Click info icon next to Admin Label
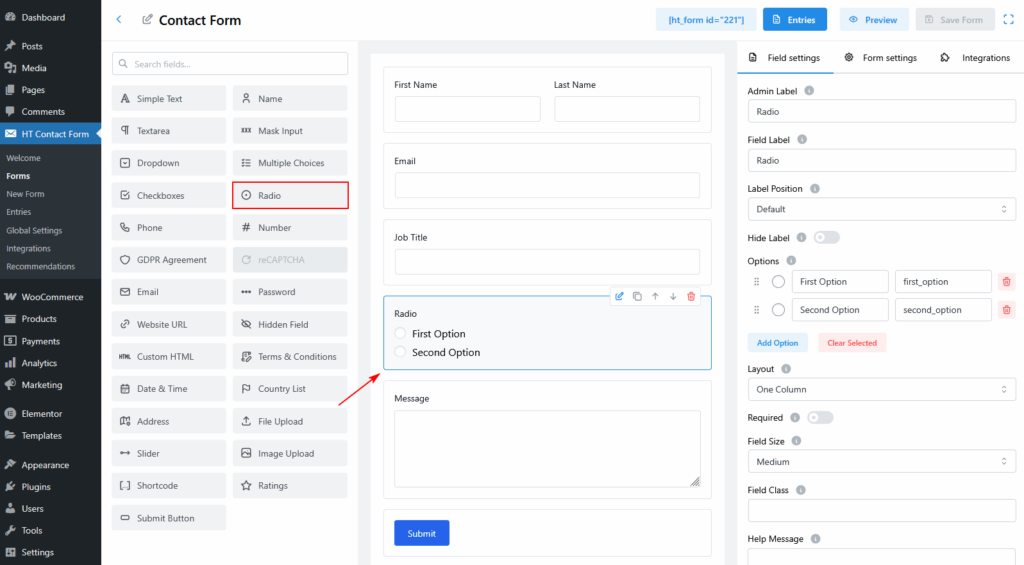Image resolution: width=1024 pixels, height=565 pixels. tap(809, 91)
